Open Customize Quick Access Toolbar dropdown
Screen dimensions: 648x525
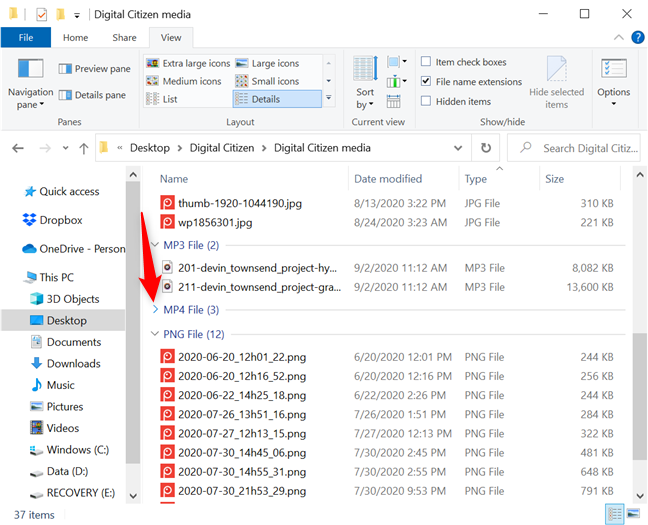pos(77,16)
